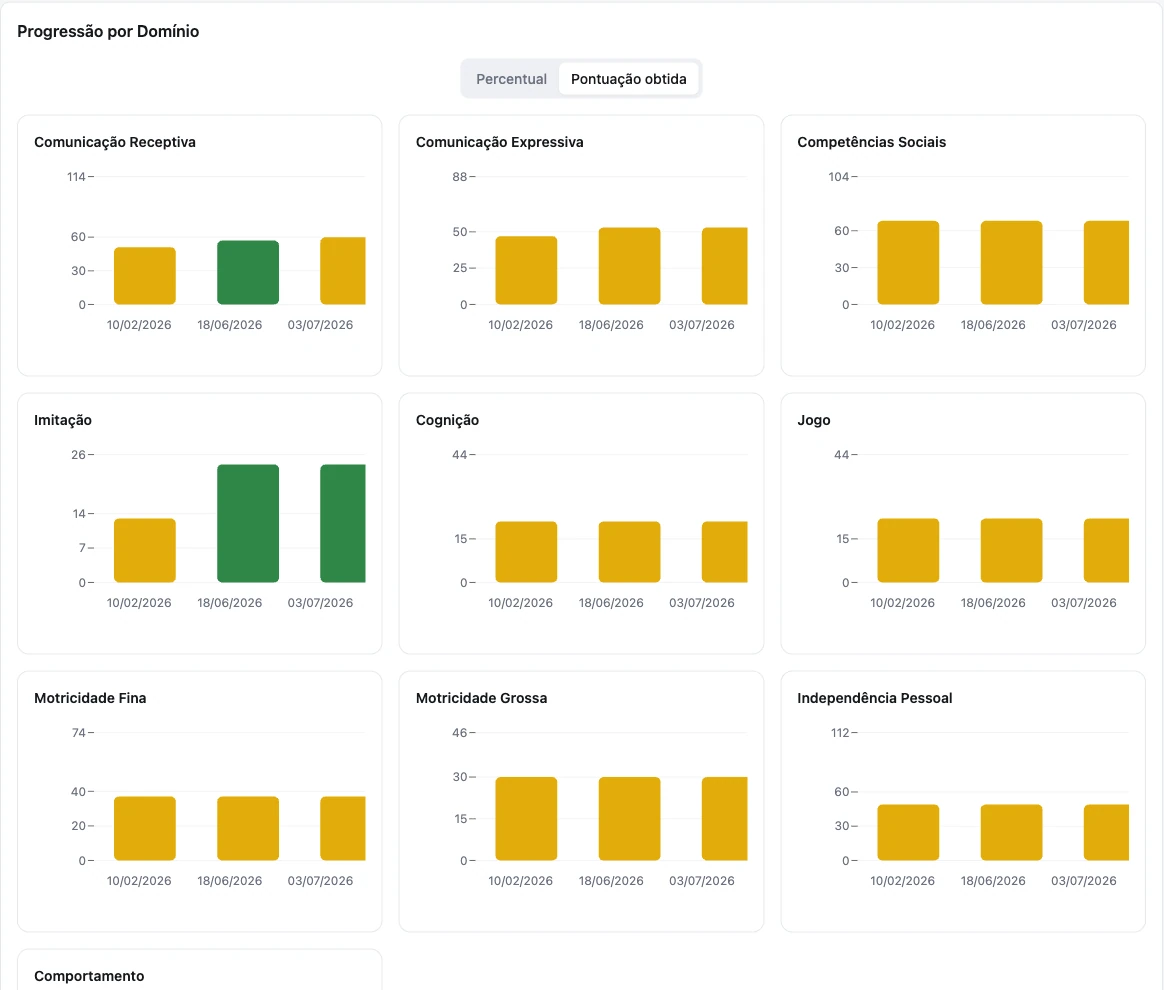Image resolution: width=1164 pixels, height=990 pixels.
Task: Click the 112 axis label in Independência Pessoal
Action: point(840,732)
